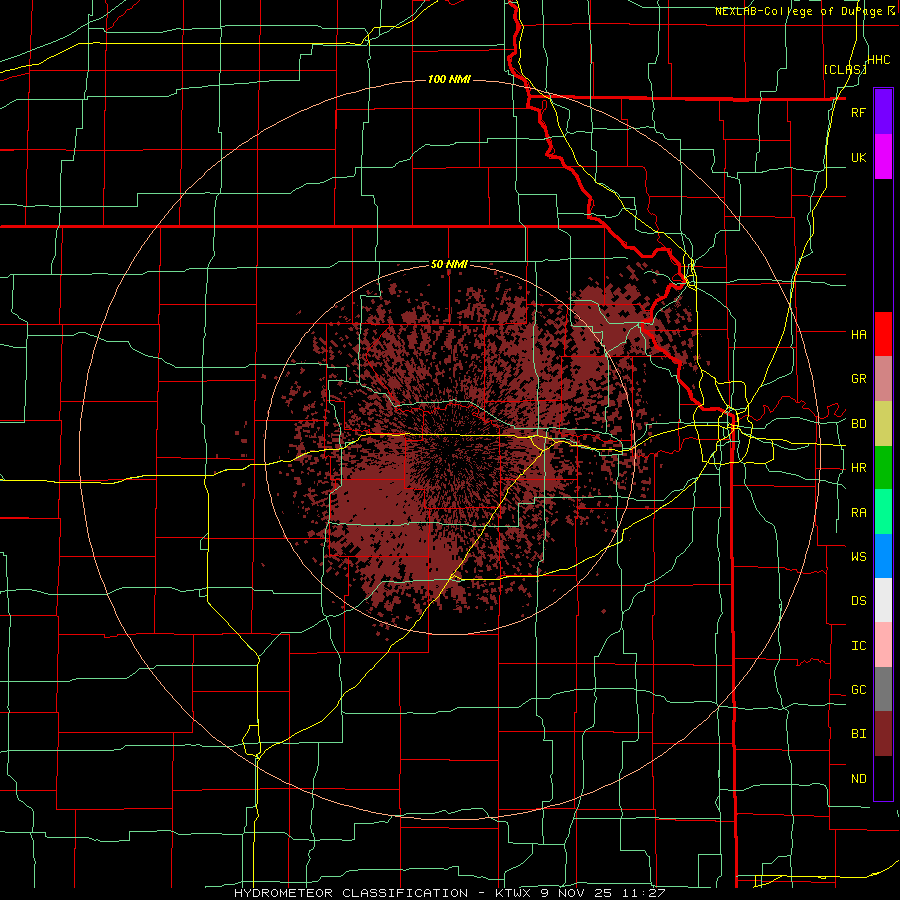Click the DS legend label
Image resolution: width=900 pixels, height=900 pixels.
(858, 601)
